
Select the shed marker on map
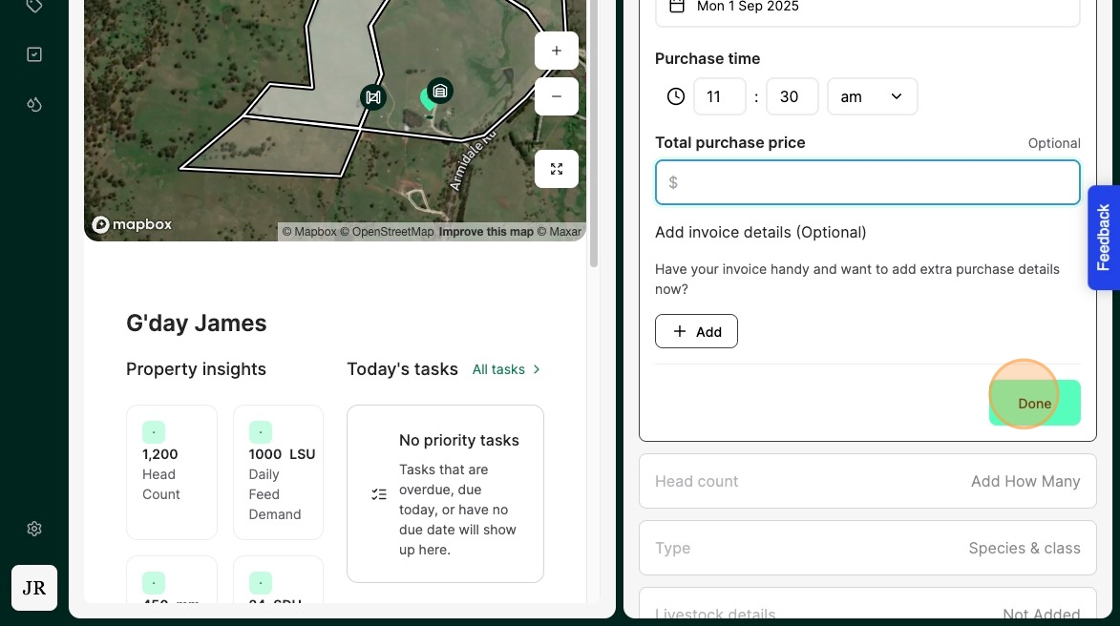point(440,91)
